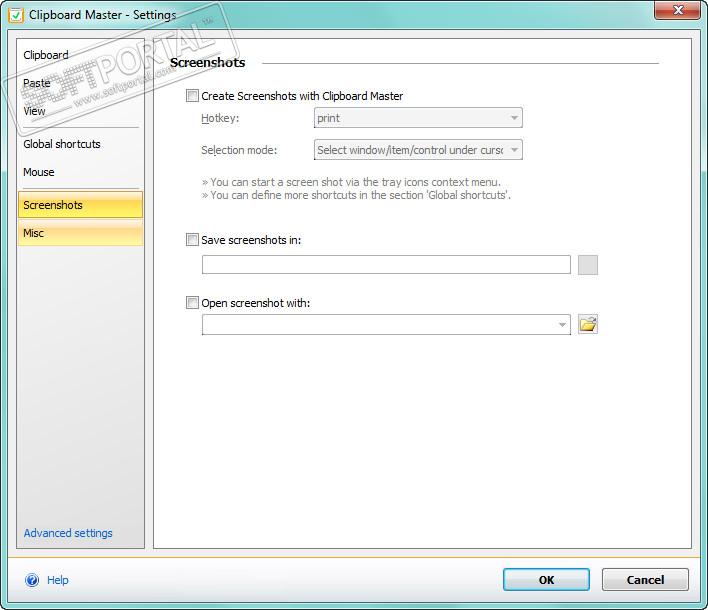Switch to the Clipboard settings section
This screenshot has height=610, width=708.
click(x=46, y=55)
